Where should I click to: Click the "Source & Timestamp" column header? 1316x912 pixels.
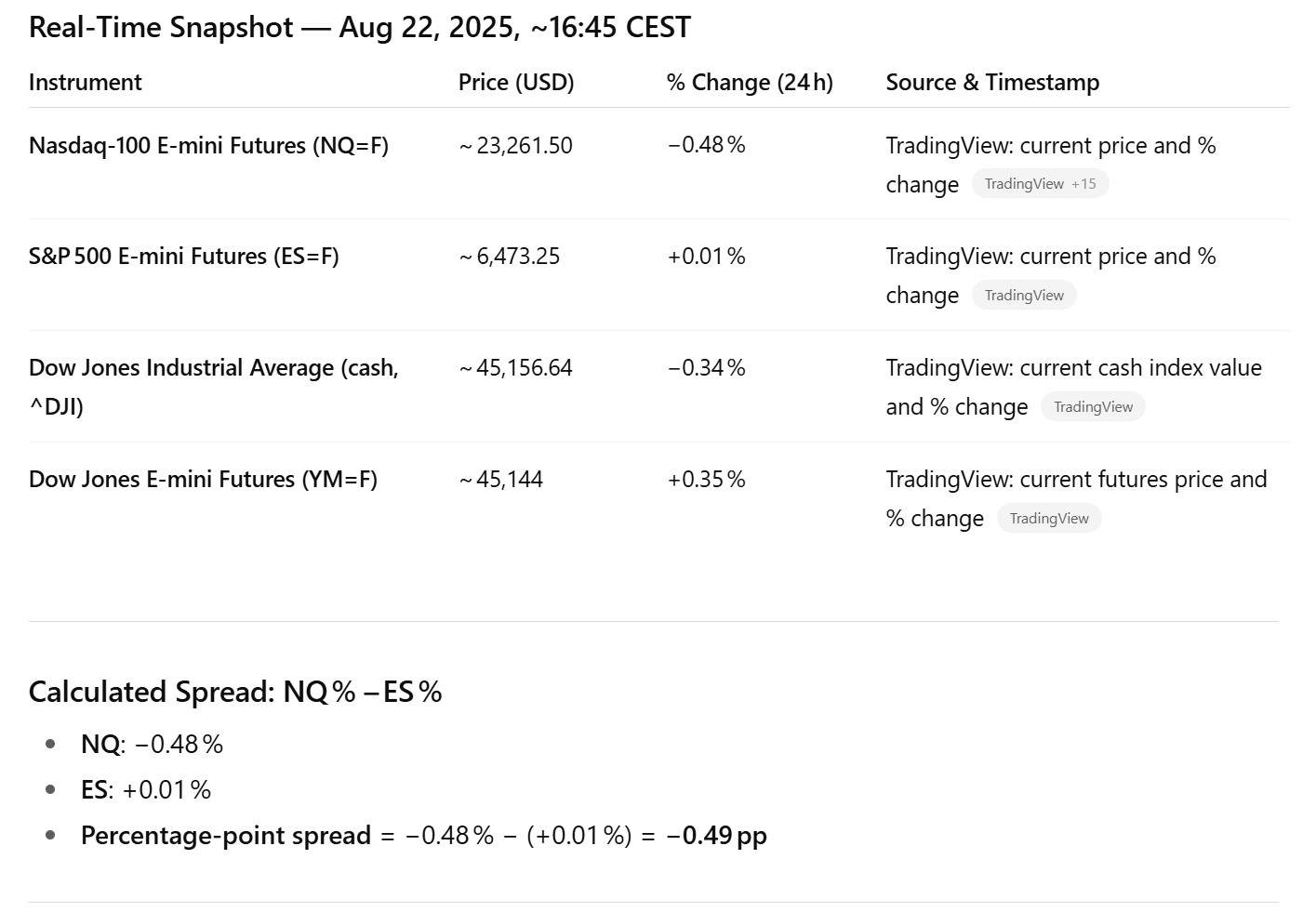click(x=992, y=83)
